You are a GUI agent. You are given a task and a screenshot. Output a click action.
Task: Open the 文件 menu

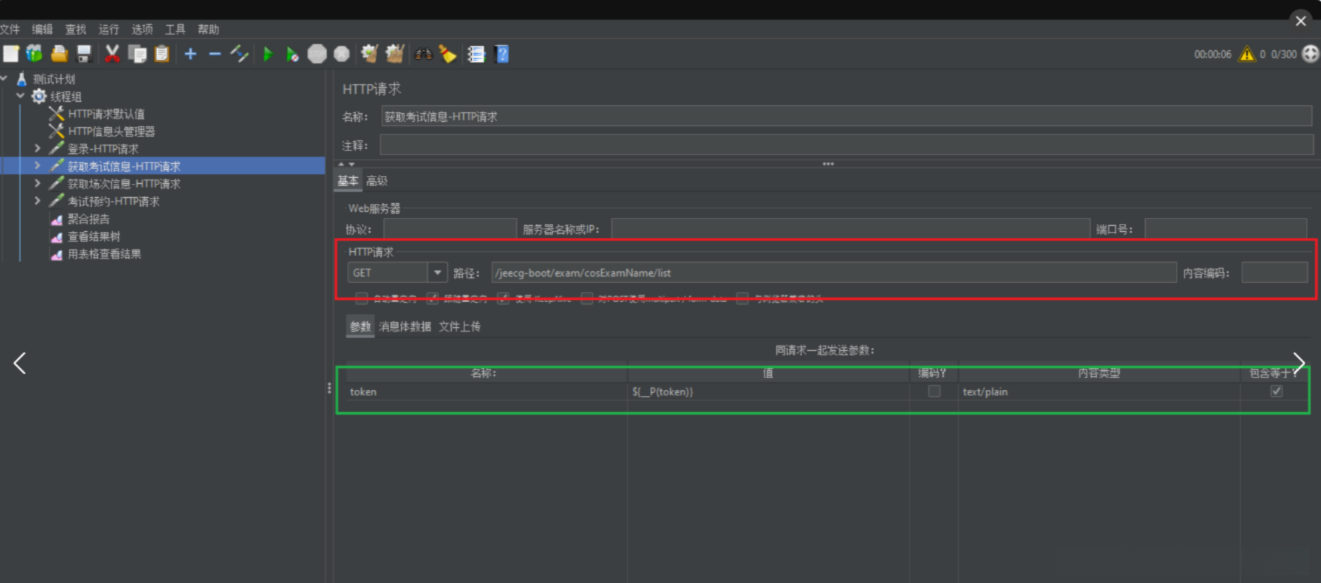(10, 30)
